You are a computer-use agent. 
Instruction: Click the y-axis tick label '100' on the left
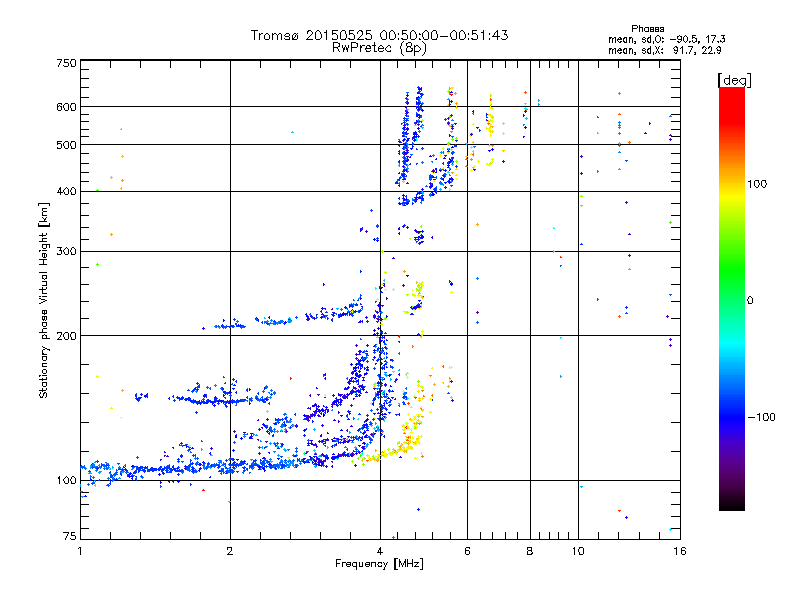(66, 480)
